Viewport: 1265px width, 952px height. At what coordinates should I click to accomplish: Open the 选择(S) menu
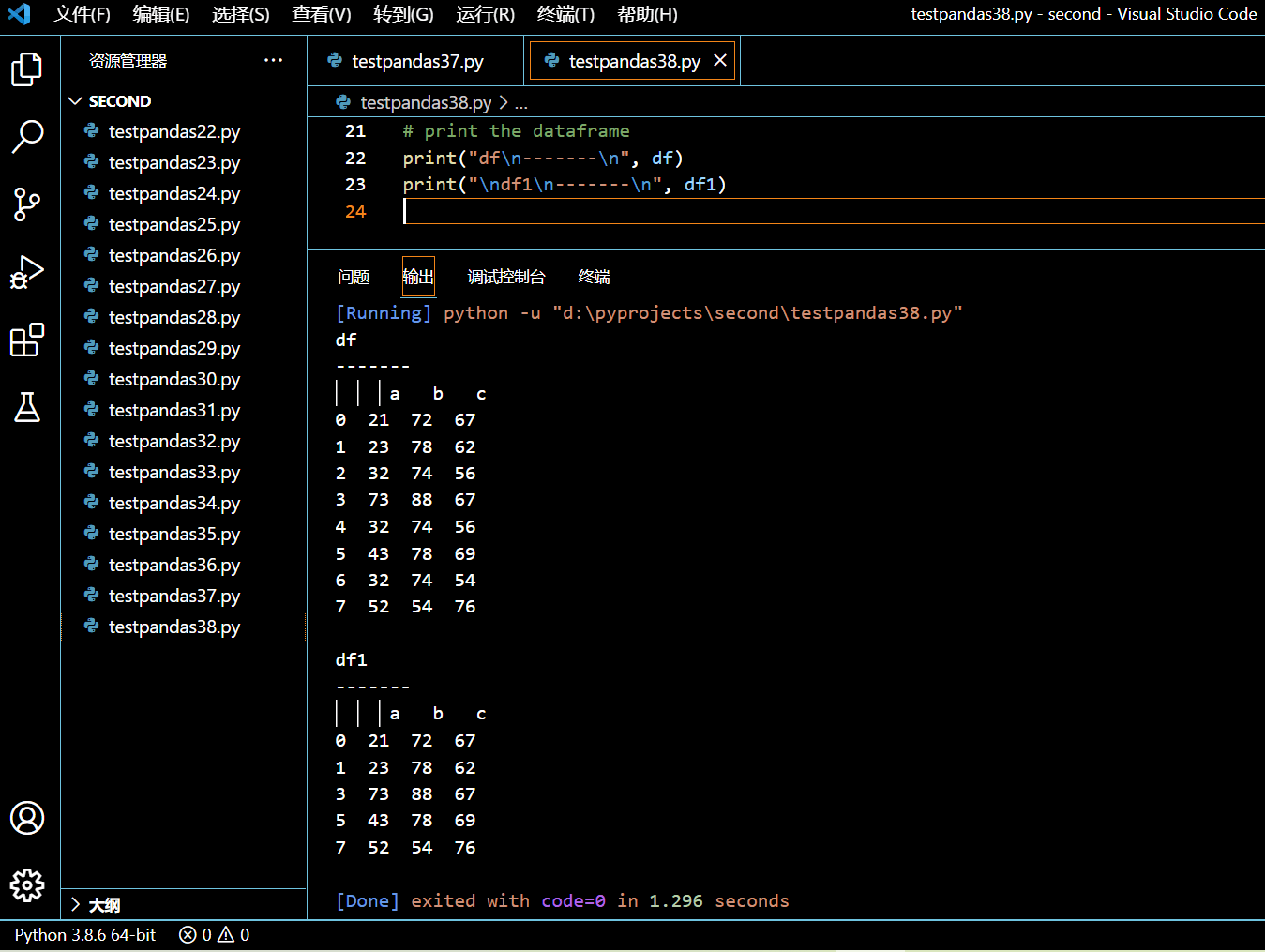[241, 14]
